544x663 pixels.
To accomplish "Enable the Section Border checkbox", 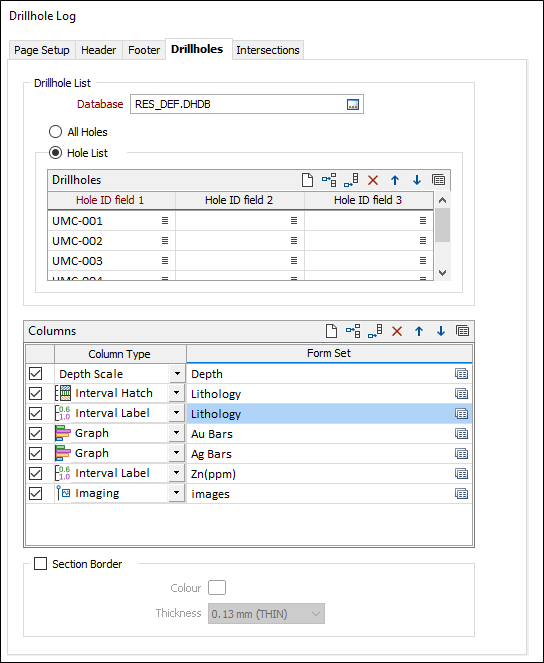I will (41, 564).
